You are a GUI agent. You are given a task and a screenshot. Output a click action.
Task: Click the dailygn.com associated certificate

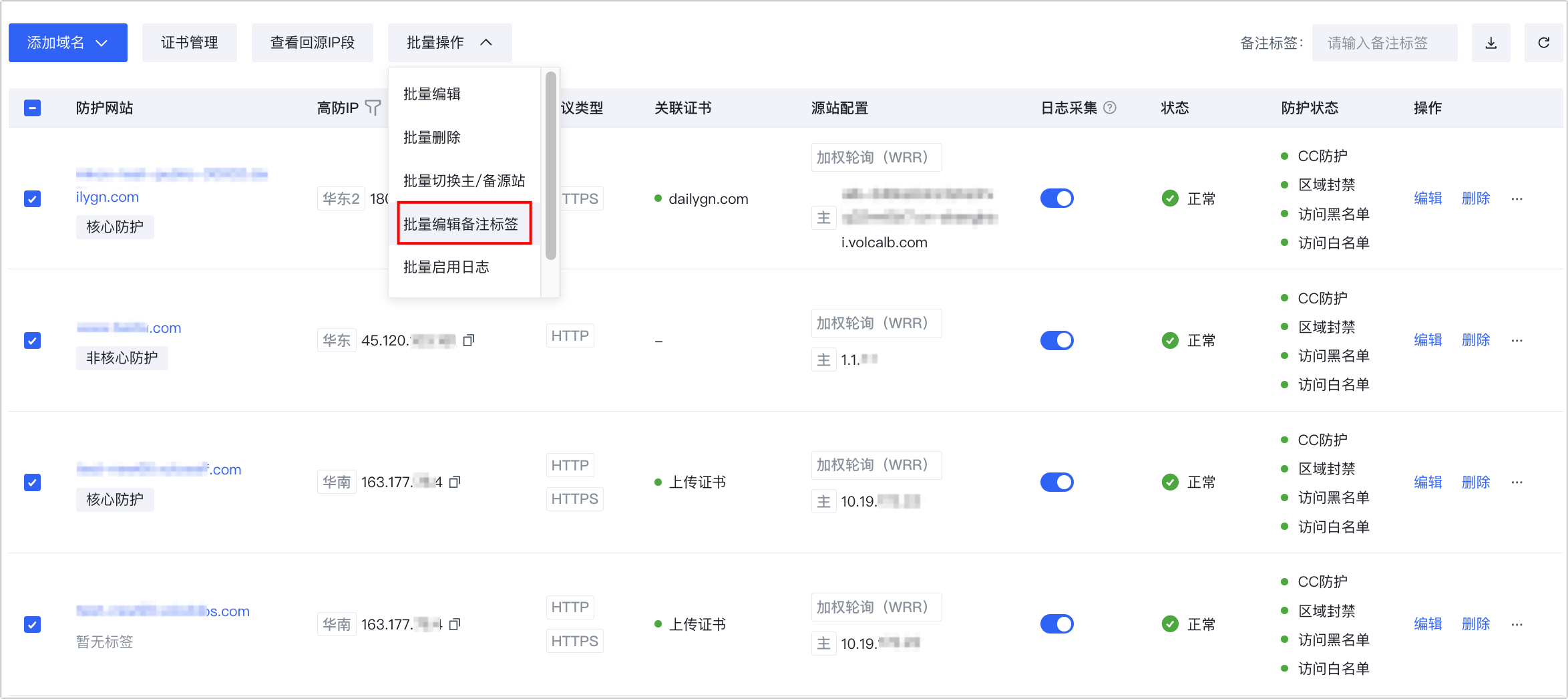(708, 199)
